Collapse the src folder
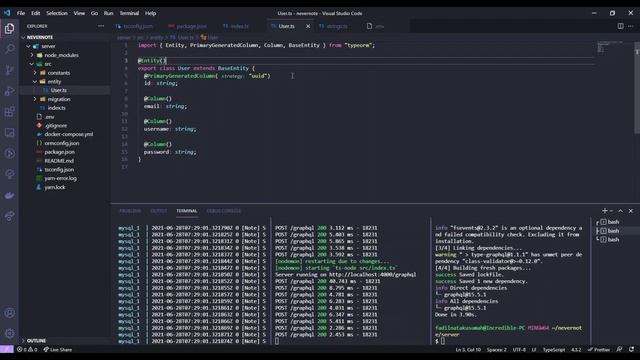The width and height of the screenshot is (640, 360). coord(32,64)
